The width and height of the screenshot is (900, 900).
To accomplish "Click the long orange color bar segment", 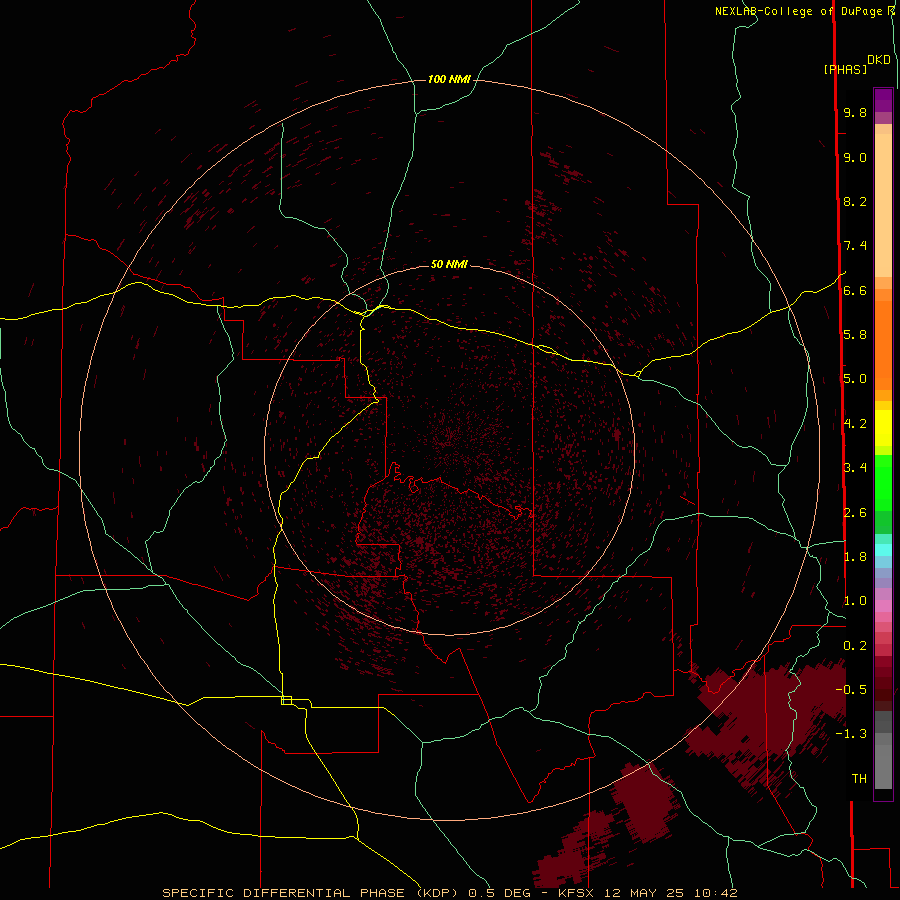I will point(883,346).
